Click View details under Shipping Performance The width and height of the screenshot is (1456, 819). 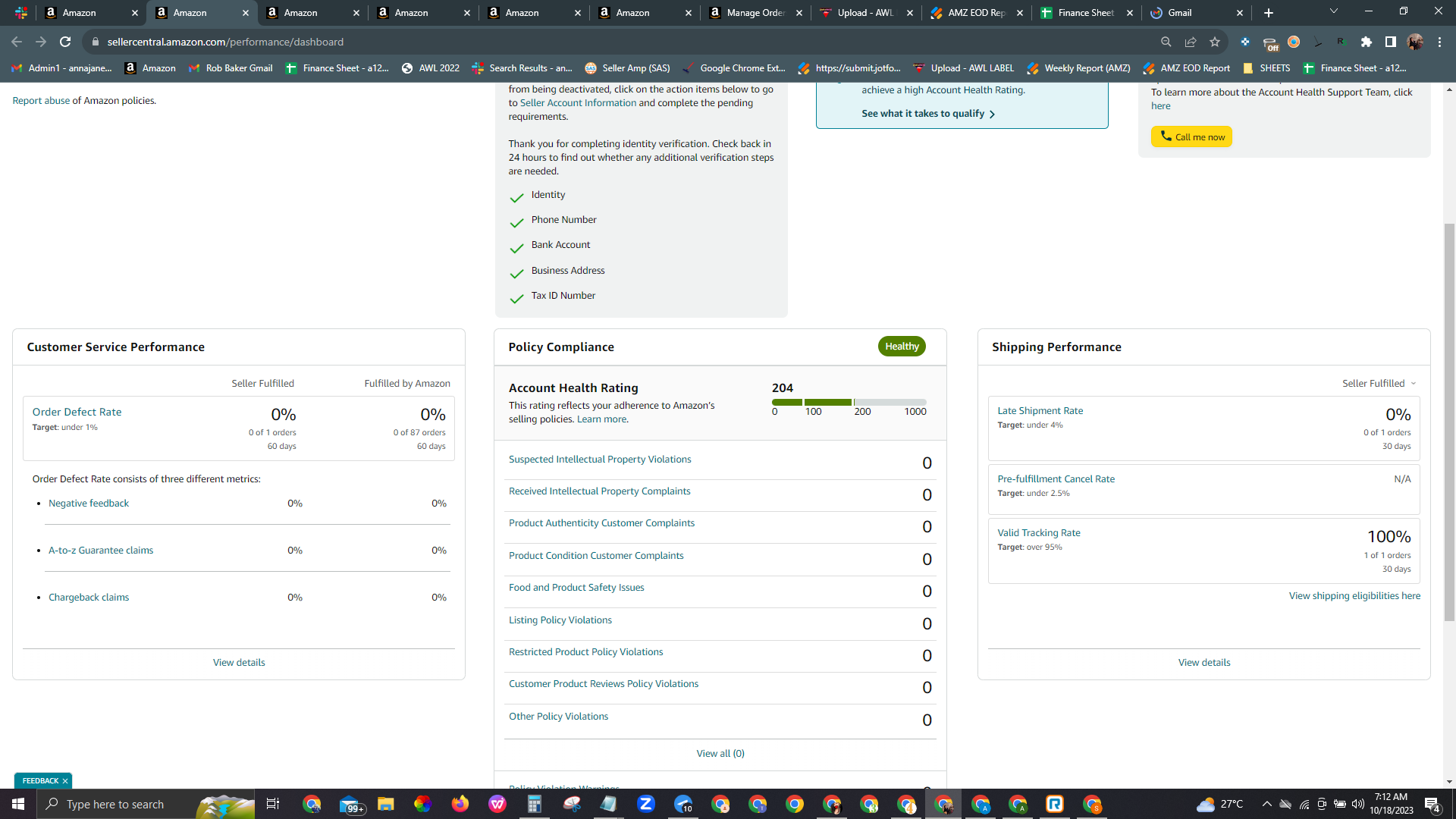pos(1204,663)
